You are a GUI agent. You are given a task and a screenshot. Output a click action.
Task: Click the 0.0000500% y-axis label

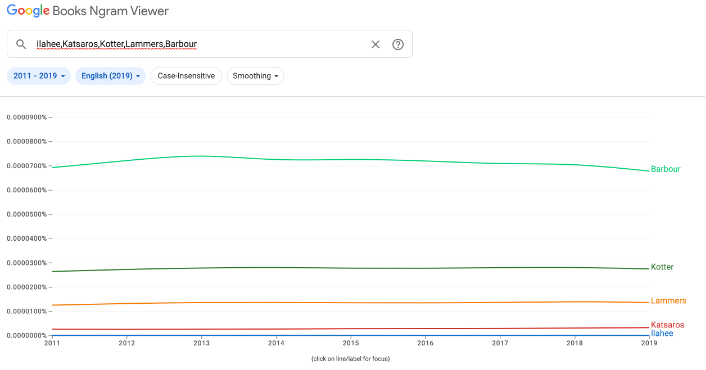pos(27,215)
